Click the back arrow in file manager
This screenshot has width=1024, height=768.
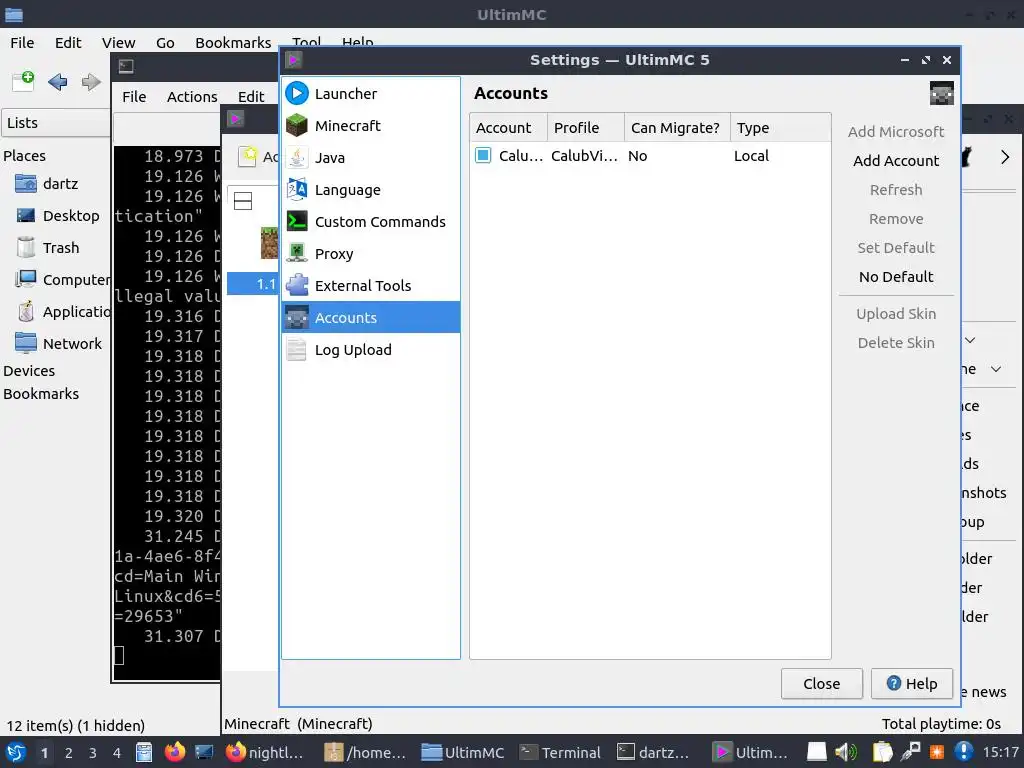57,82
